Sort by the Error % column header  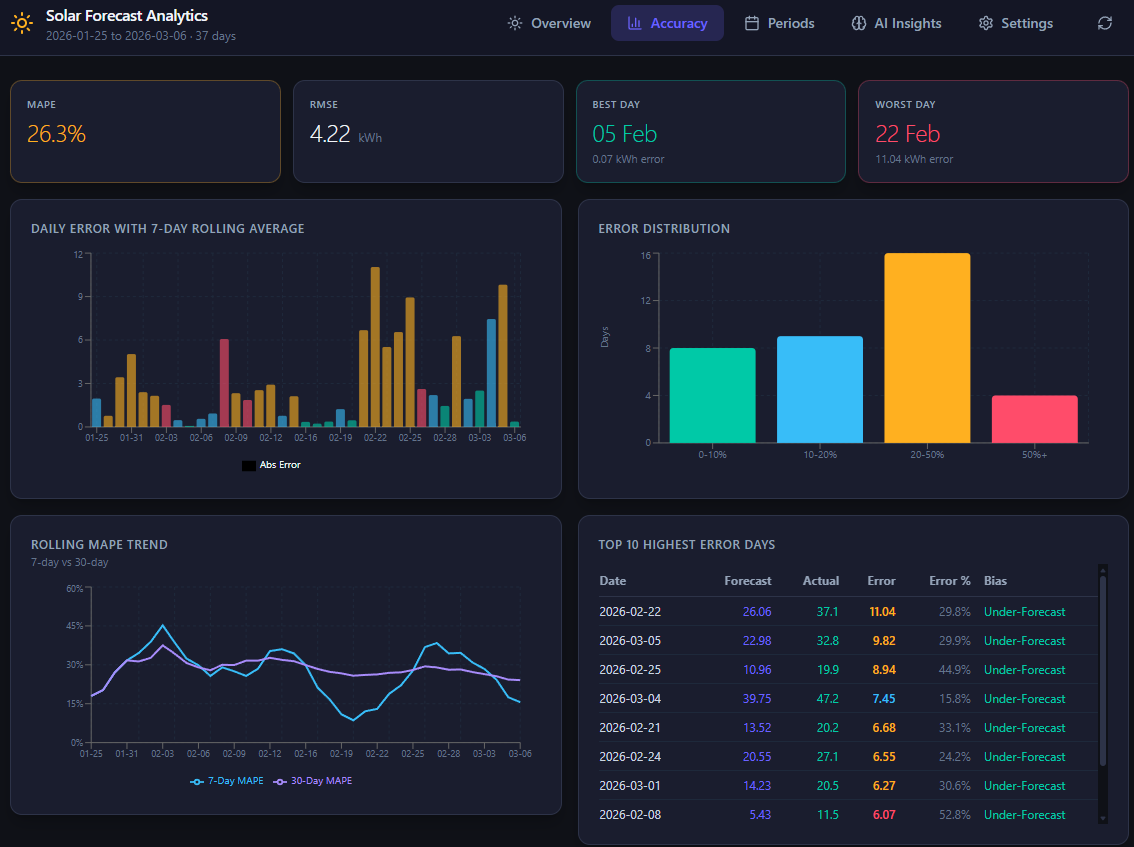(x=949, y=581)
